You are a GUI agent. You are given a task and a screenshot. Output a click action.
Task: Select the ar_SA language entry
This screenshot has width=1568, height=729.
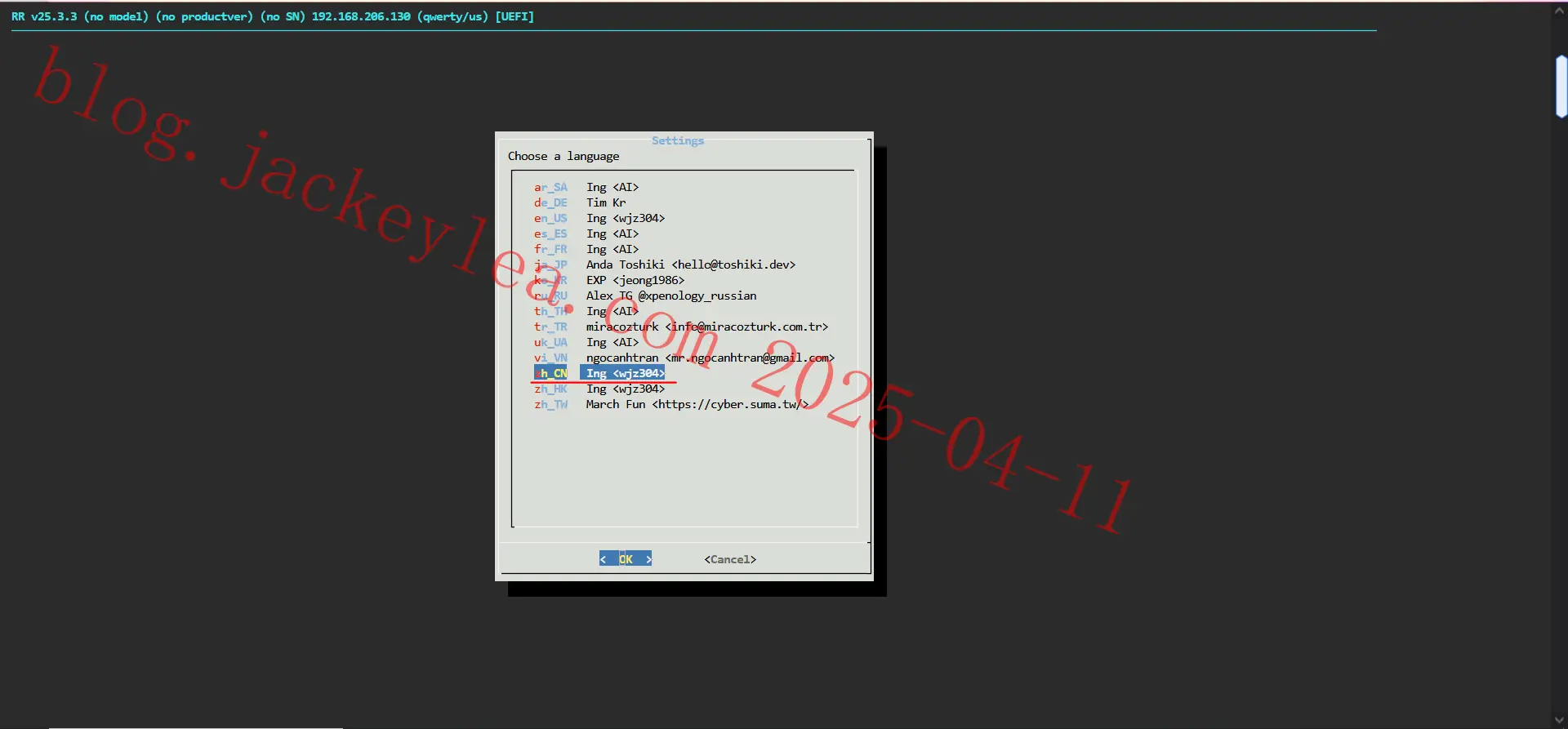(x=586, y=187)
